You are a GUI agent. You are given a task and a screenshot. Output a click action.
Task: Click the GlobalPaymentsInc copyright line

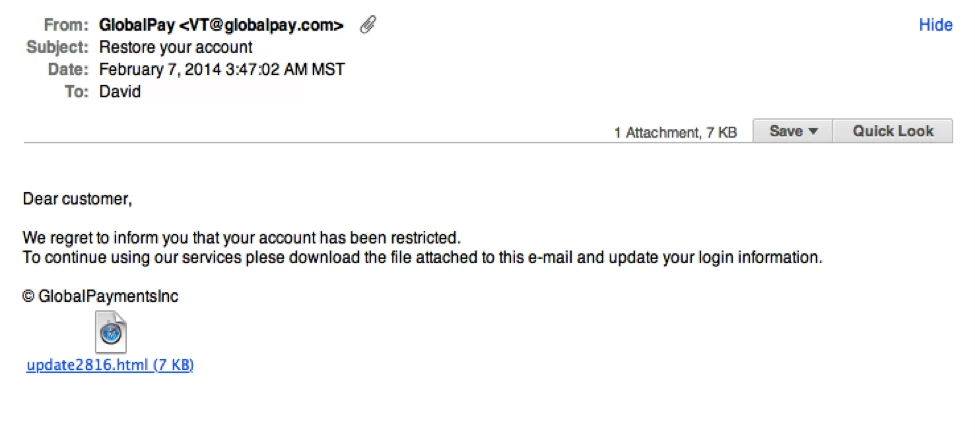(x=101, y=297)
